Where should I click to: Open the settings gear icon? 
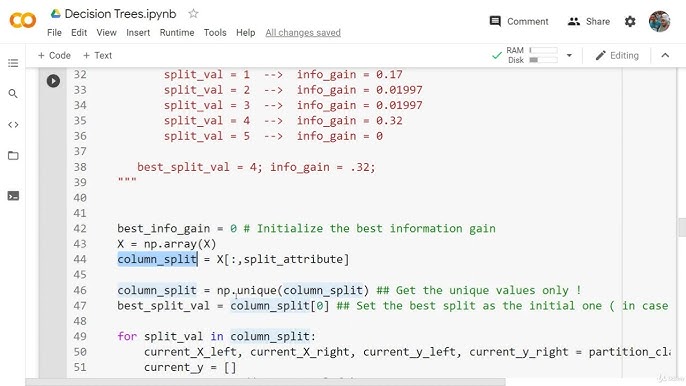(630, 21)
